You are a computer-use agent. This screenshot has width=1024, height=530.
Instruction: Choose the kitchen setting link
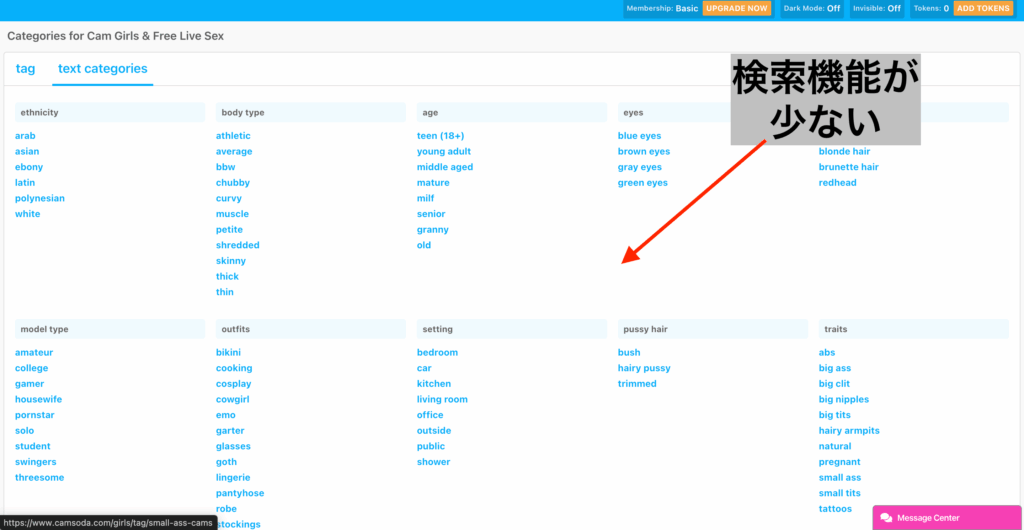coord(434,384)
